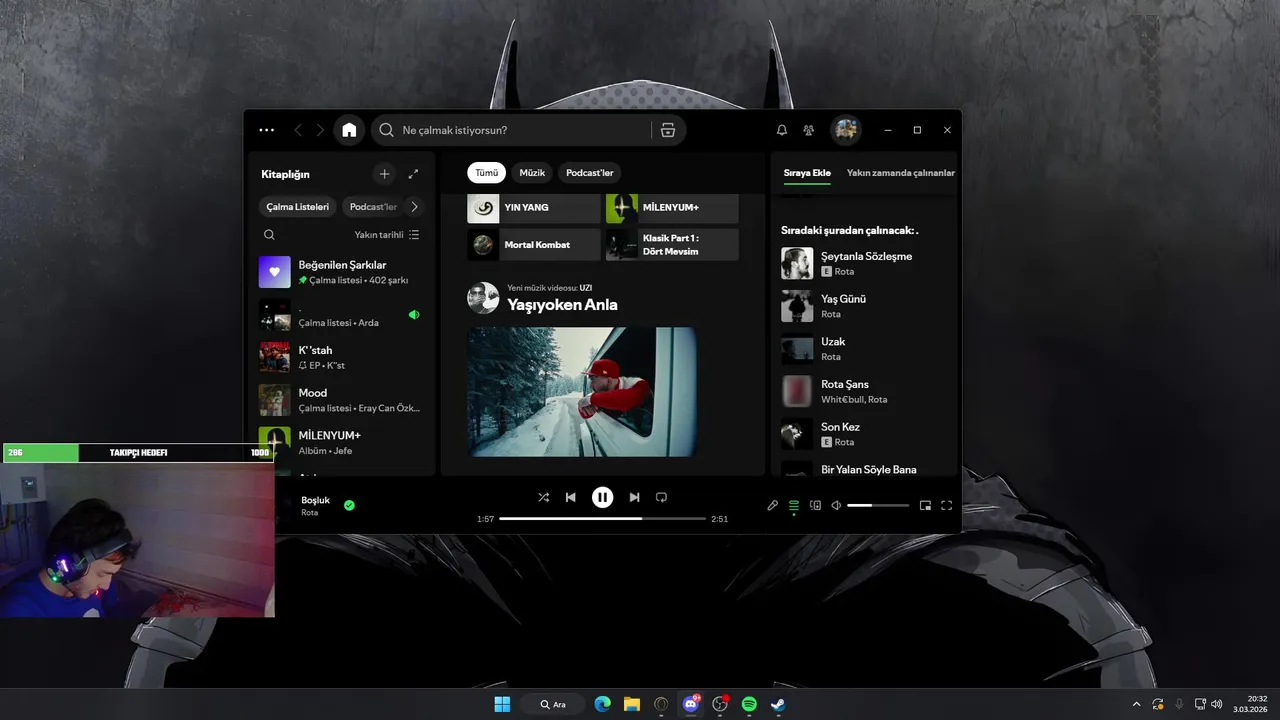Select the Müzik filter chip

tap(532, 173)
